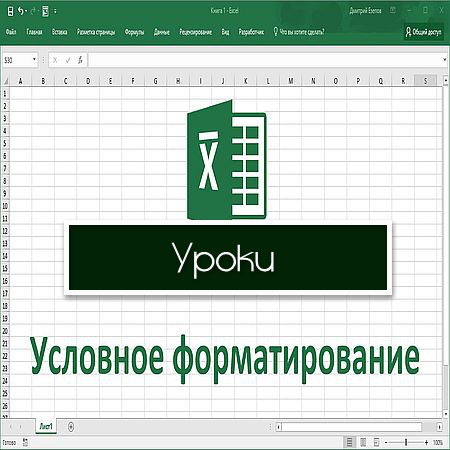Click the zoom slider handle

tap(406, 442)
